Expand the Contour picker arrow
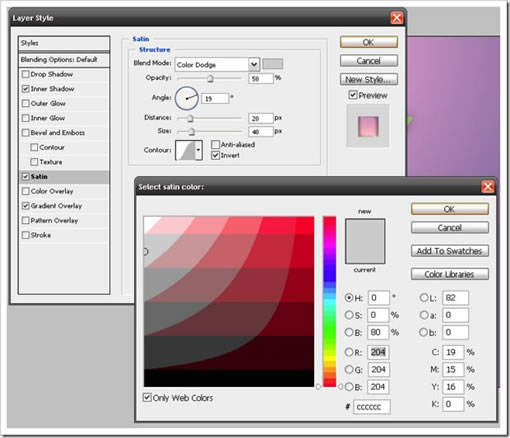 pos(198,150)
